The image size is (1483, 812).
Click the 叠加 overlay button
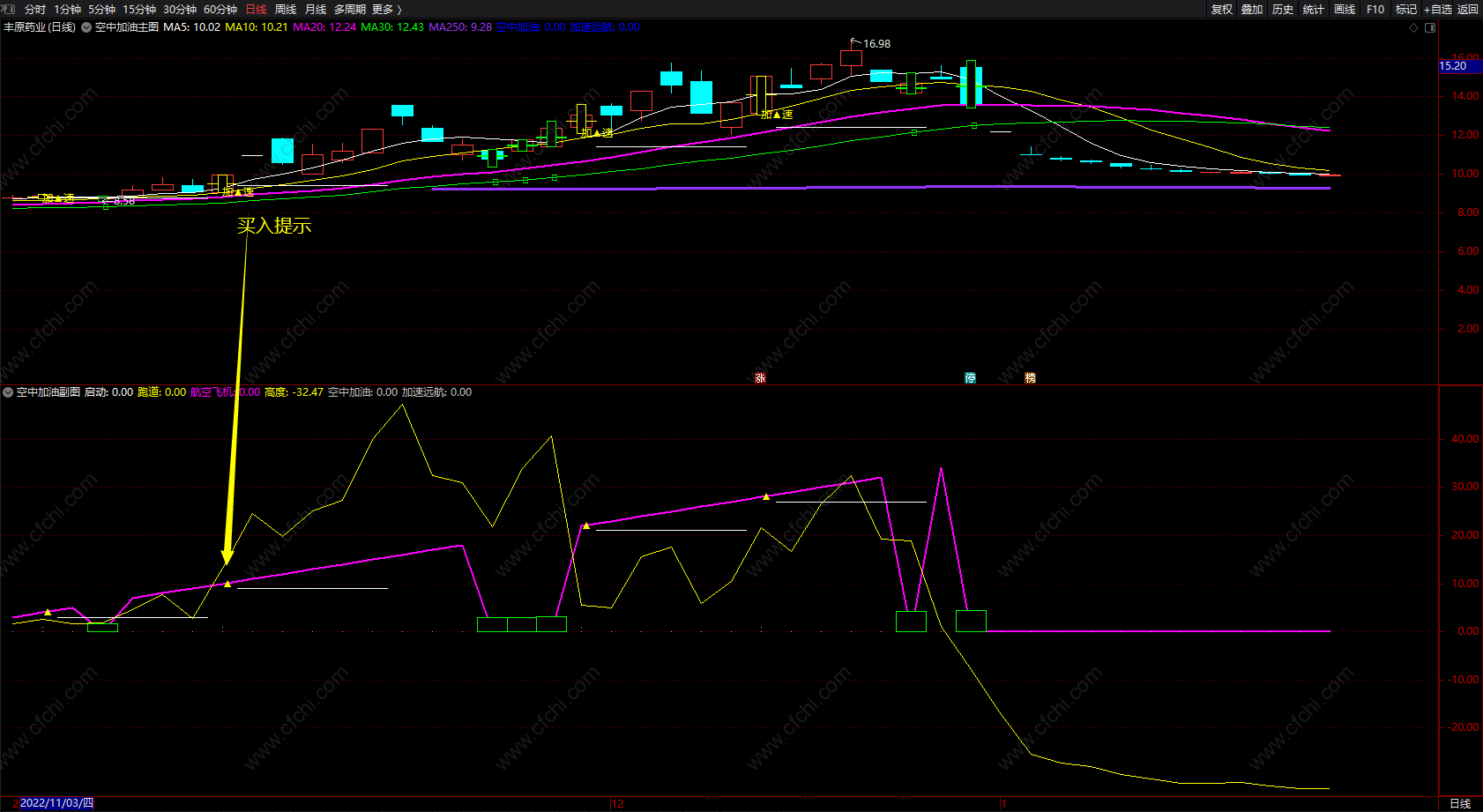pos(1252,9)
